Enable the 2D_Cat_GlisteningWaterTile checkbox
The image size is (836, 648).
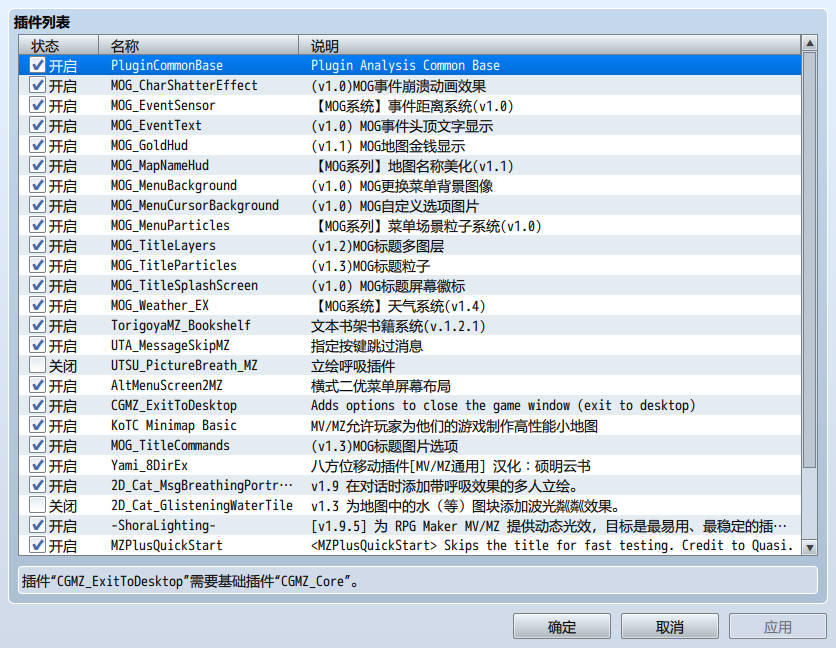pyautogui.click(x=37, y=505)
